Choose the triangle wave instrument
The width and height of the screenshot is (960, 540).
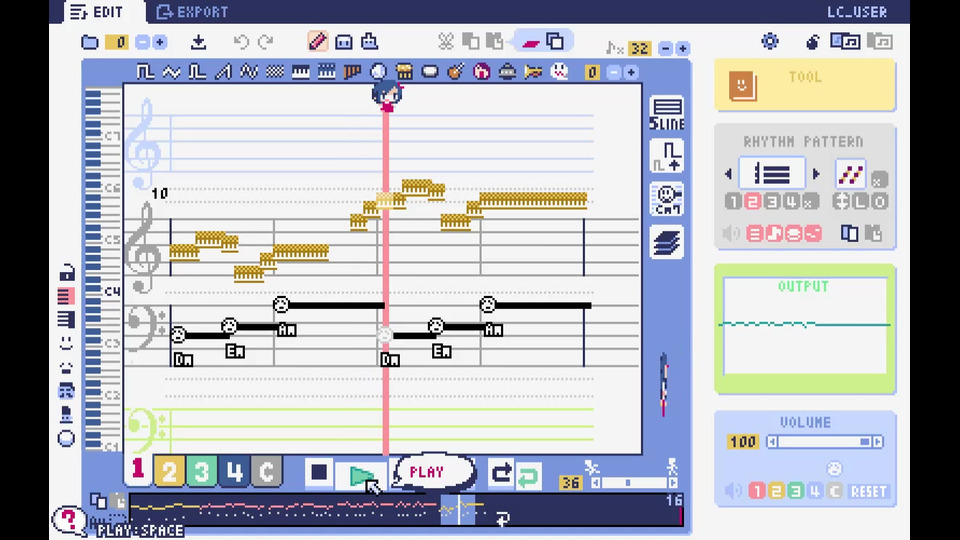pyautogui.click(x=171, y=72)
